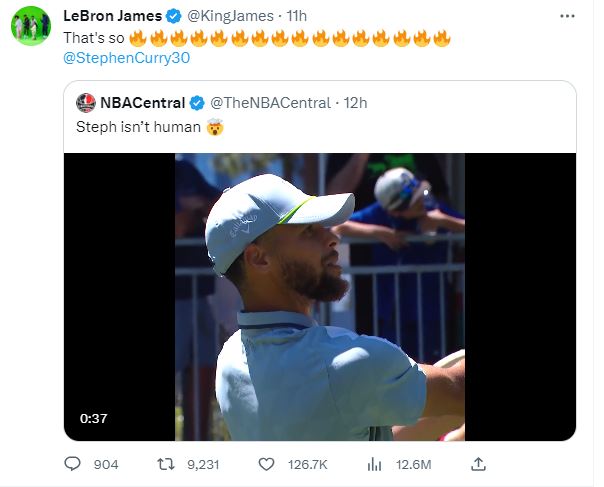This screenshot has height=487, width=604.
Task: Click LeBron's blue verified badge
Action: pos(174,16)
